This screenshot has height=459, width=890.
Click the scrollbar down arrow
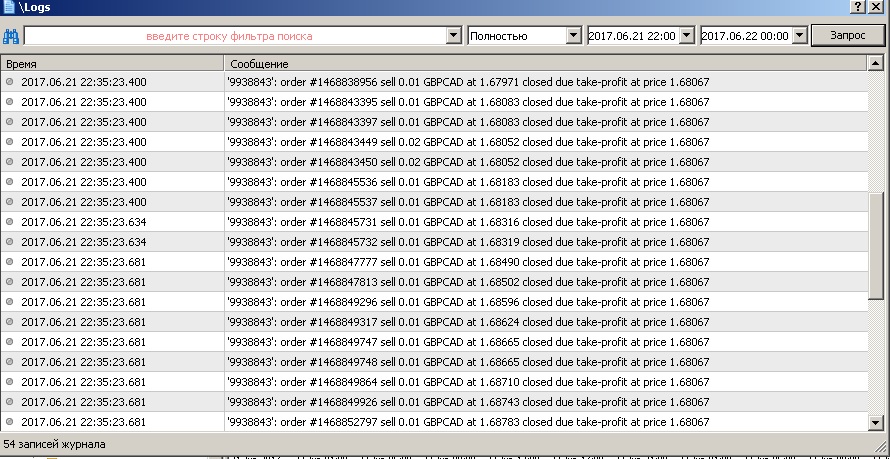(876, 422)
